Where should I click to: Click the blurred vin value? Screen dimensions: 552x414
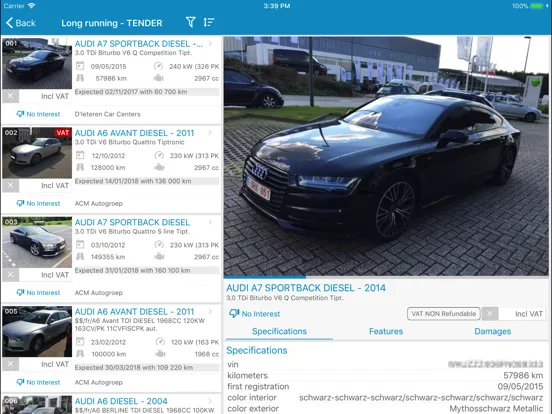495,364
